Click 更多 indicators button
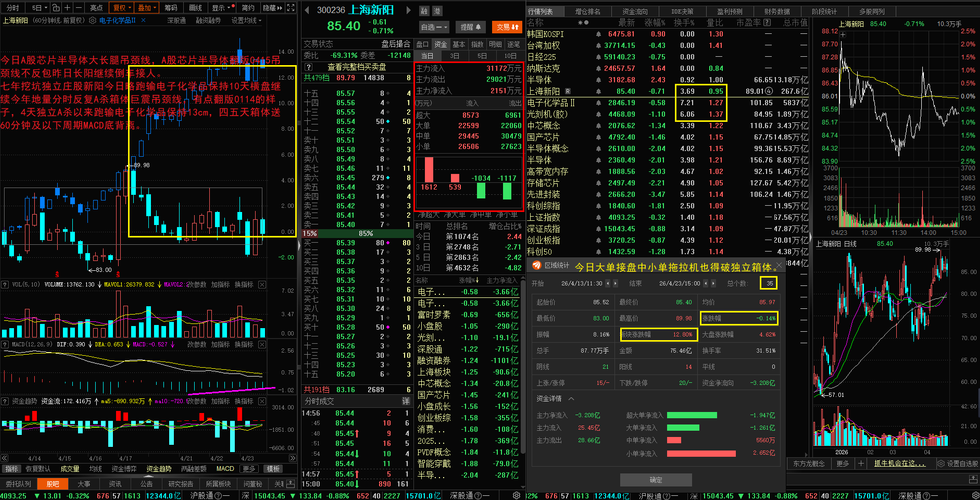 coord(249,468)
